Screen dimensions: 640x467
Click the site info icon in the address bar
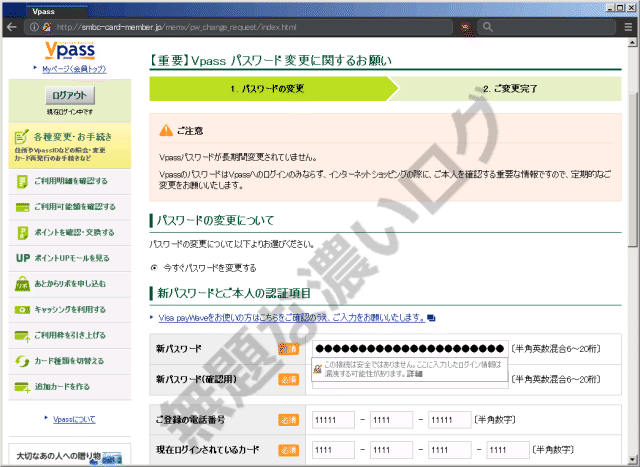coord(34,27)
